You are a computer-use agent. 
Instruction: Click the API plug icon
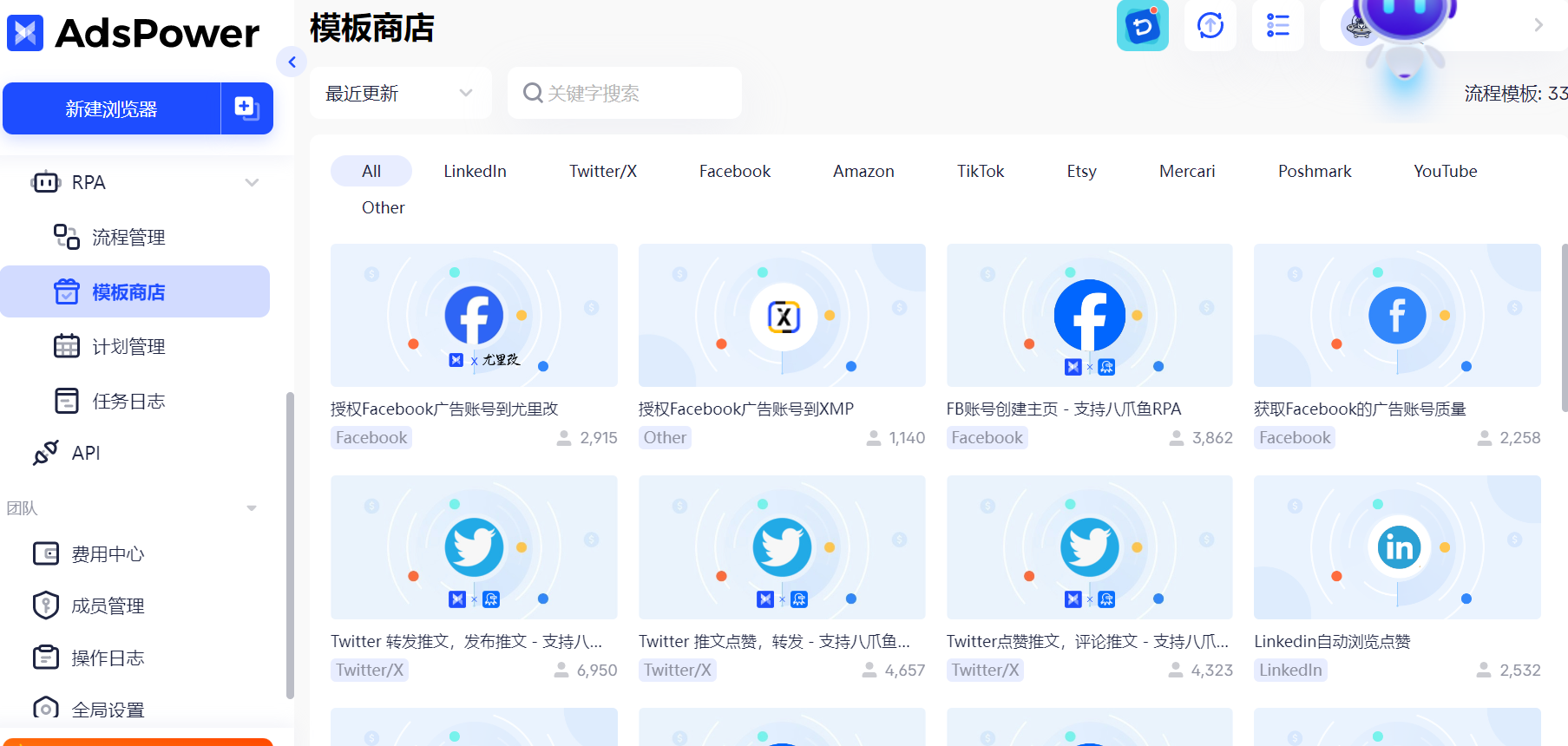(45, 453)
